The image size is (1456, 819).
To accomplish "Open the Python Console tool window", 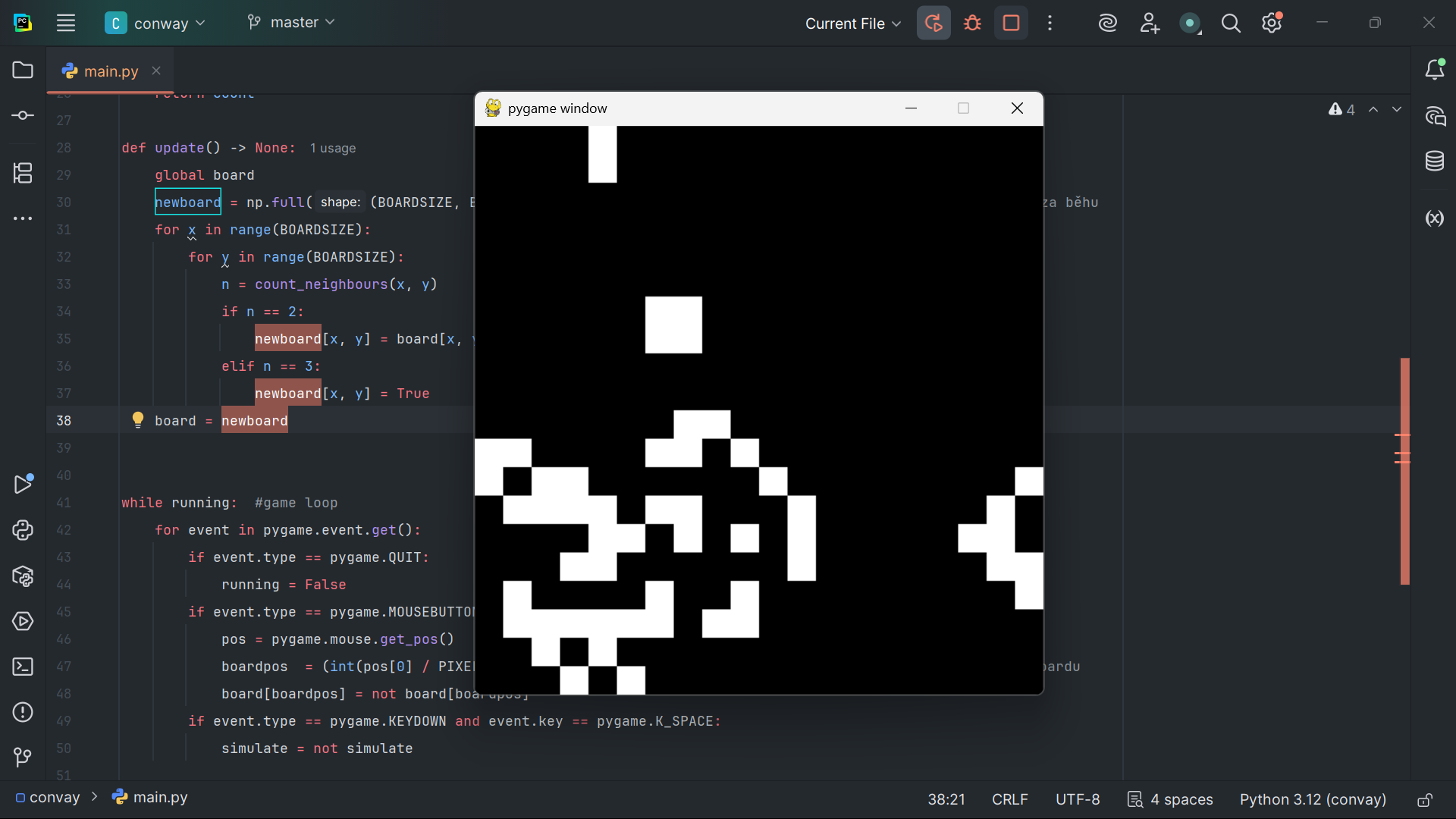I will click(23, 530).
